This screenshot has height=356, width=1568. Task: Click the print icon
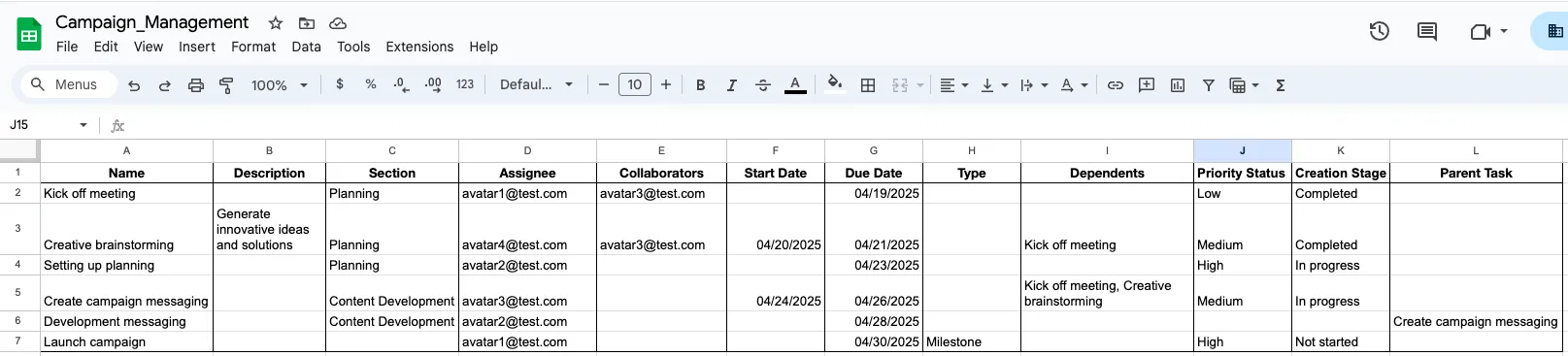[x=196, y=85]
